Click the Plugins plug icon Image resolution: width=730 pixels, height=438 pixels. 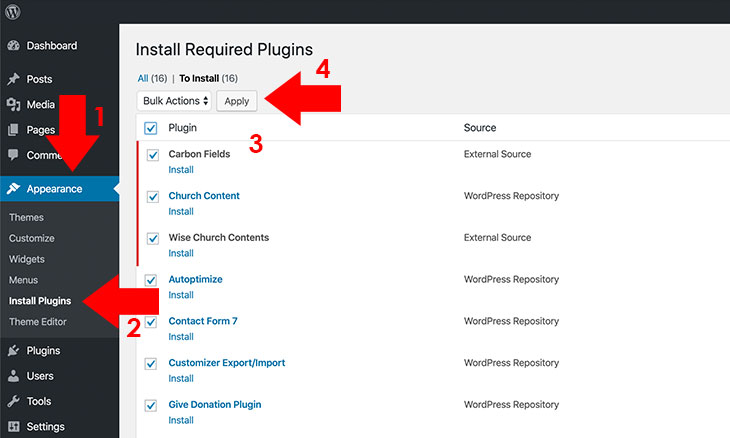coord(14,350)
